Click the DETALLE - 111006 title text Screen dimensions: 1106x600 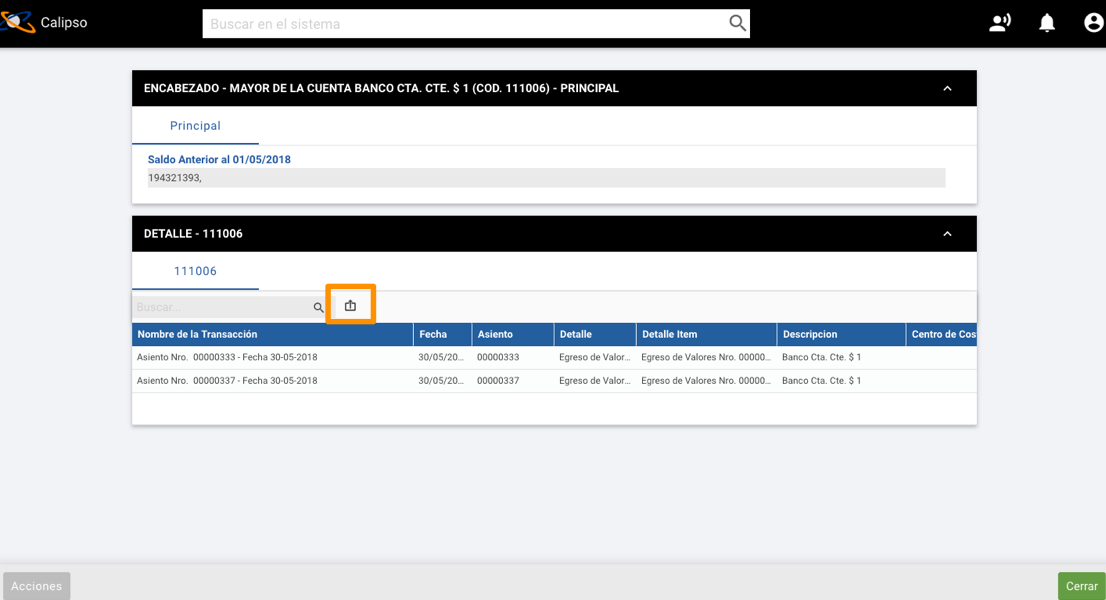(x=193, y=233)
